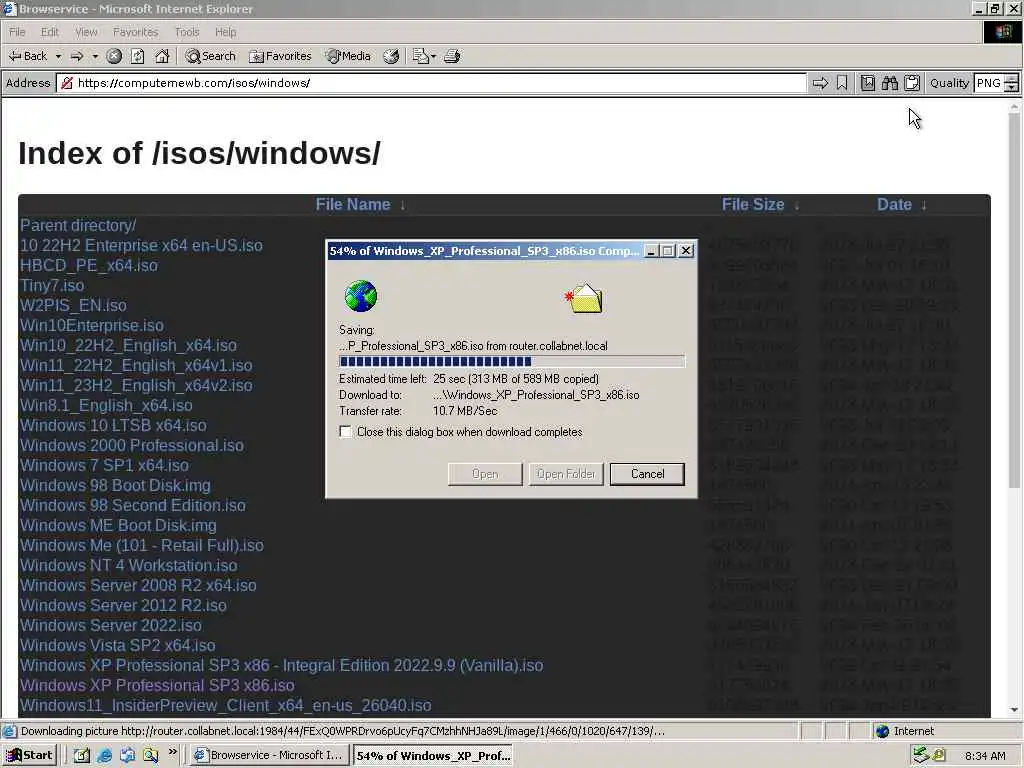
Task: Go to the Home page icon
Action: coord(162,56)
